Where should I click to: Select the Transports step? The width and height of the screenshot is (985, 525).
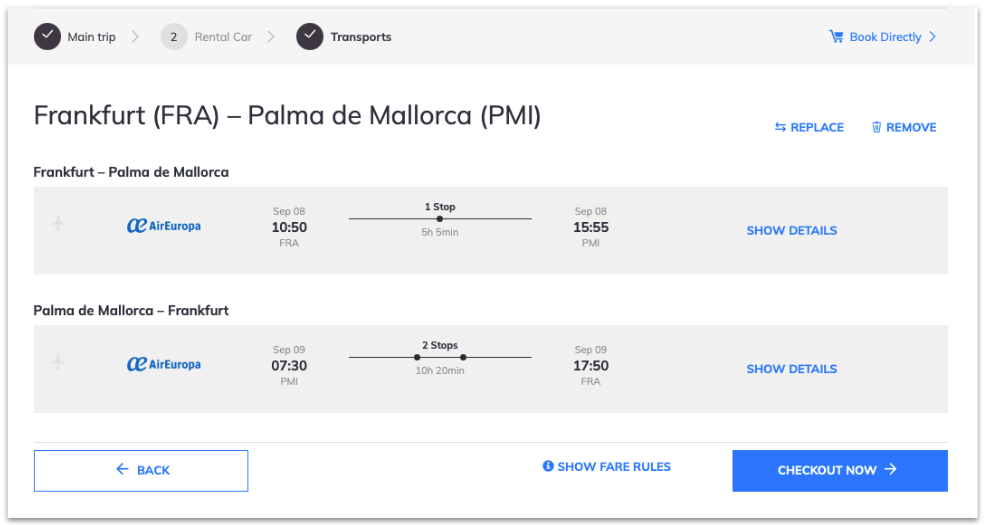coord(361,37)
